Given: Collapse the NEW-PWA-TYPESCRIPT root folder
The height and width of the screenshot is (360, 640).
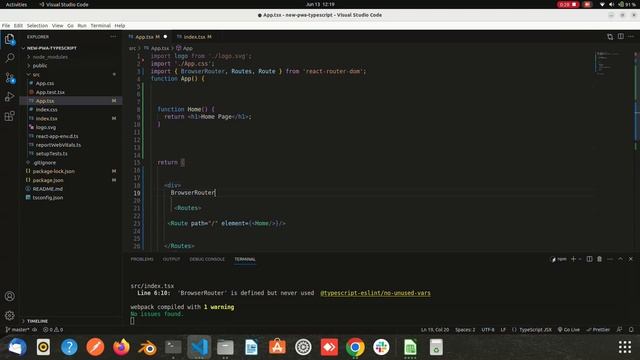Looking at the screenshot, I should (x=51, y=48).
